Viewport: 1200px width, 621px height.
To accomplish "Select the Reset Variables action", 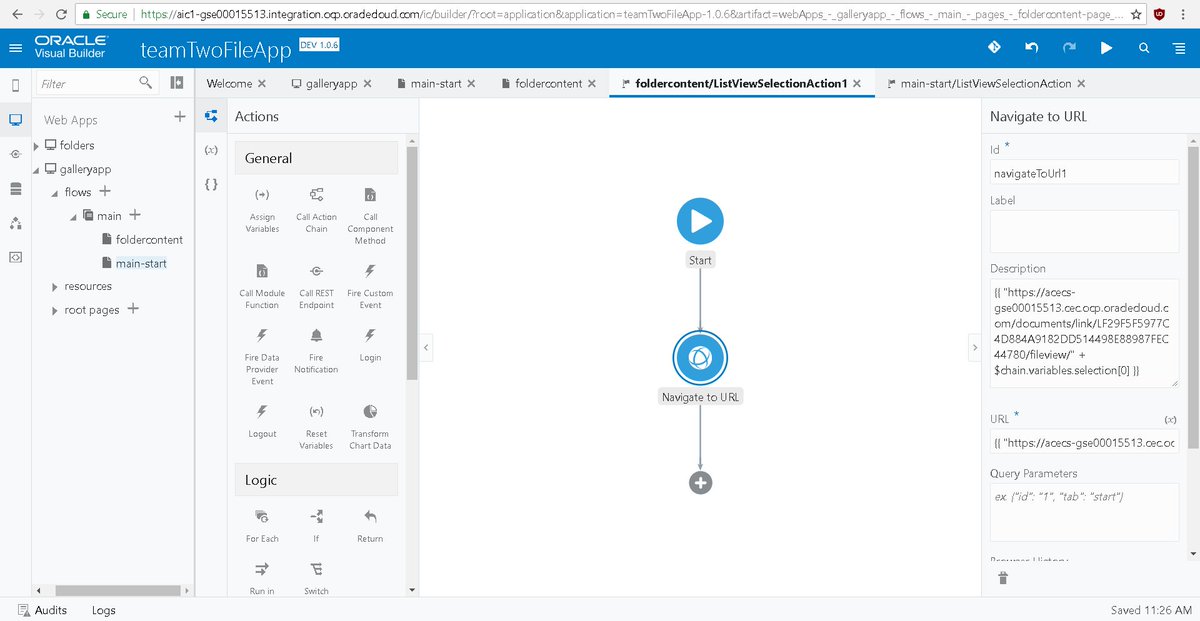I will pyautogui.click(x=316, y=426).
